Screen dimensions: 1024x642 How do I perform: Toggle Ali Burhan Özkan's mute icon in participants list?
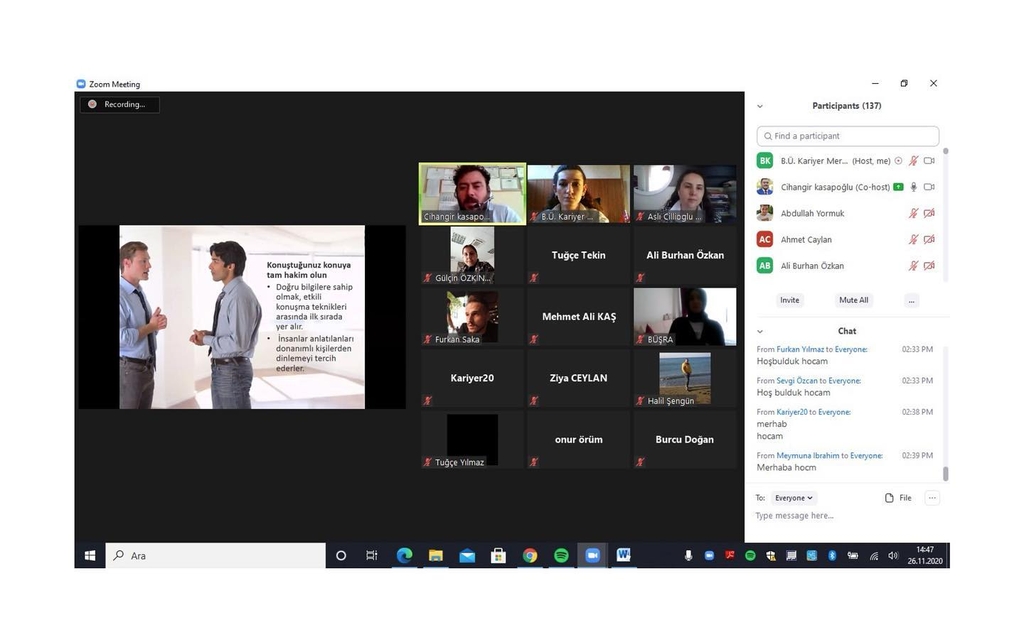pos(913,266)
